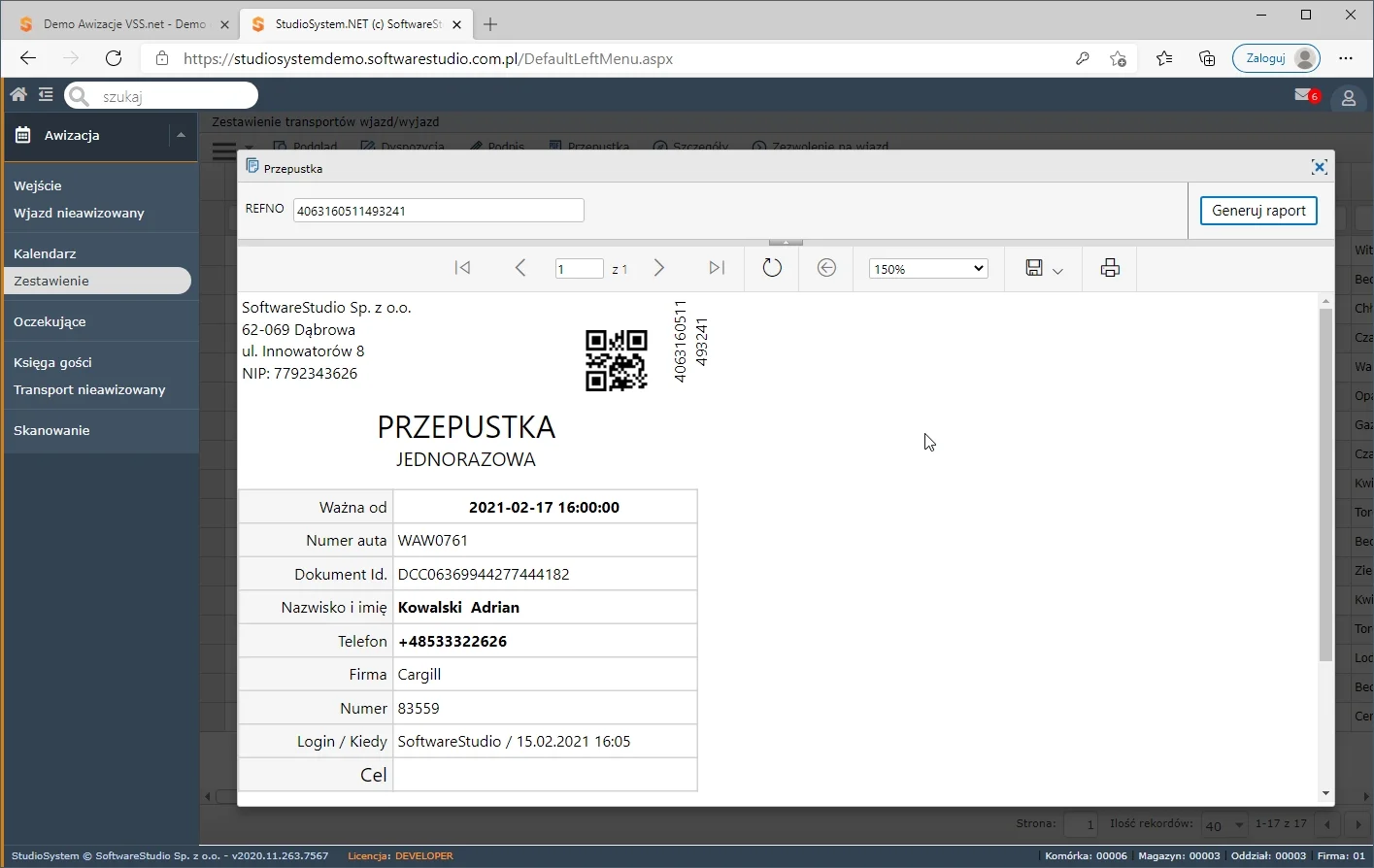Image resolution: width=1374 pixels, height=868 pixels.
Task: Click the back to parent report icon
Action: coord(826,268)
